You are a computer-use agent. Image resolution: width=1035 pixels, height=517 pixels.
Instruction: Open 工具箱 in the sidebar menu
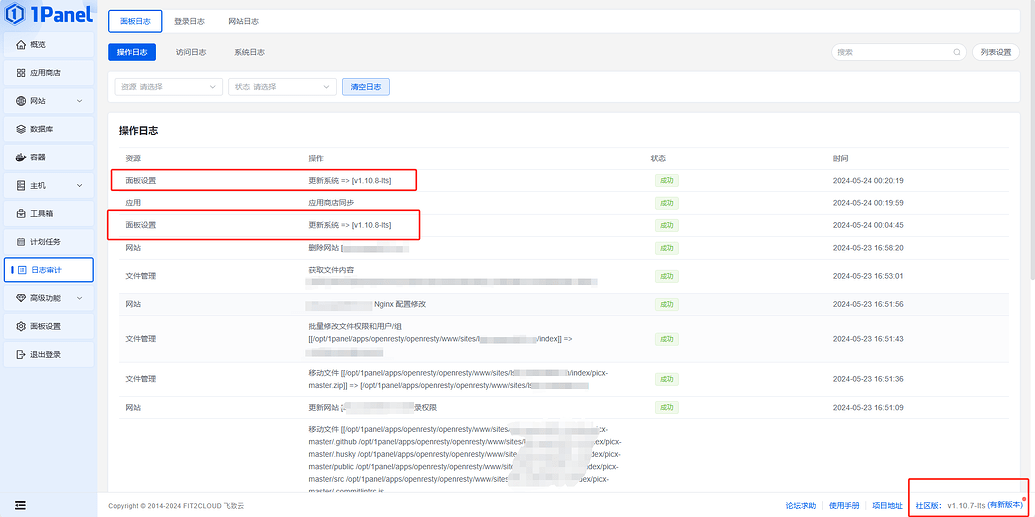(x=48, y=213)
